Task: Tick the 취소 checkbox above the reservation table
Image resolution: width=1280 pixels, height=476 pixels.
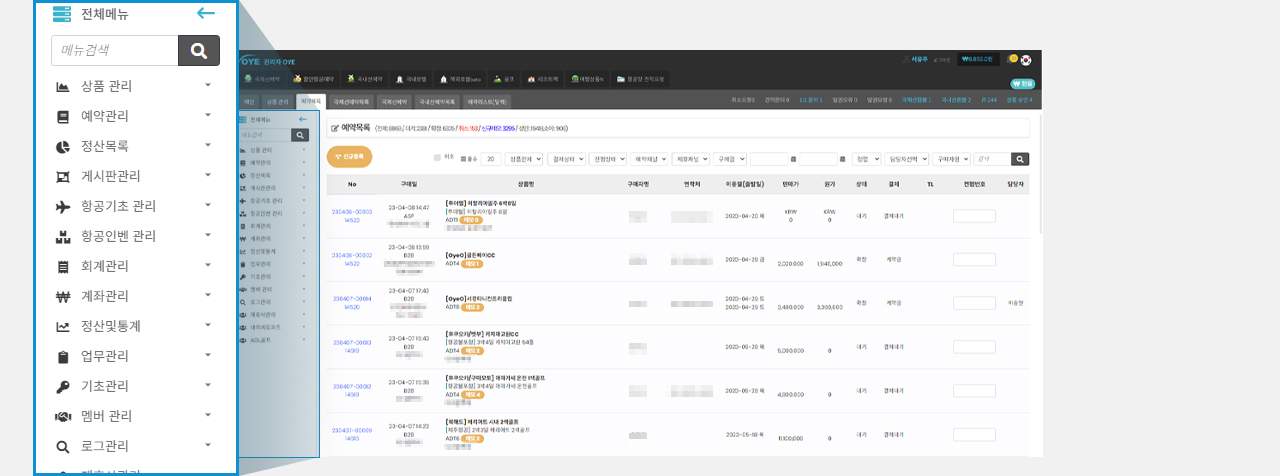Action: click(x=437, y=158)
